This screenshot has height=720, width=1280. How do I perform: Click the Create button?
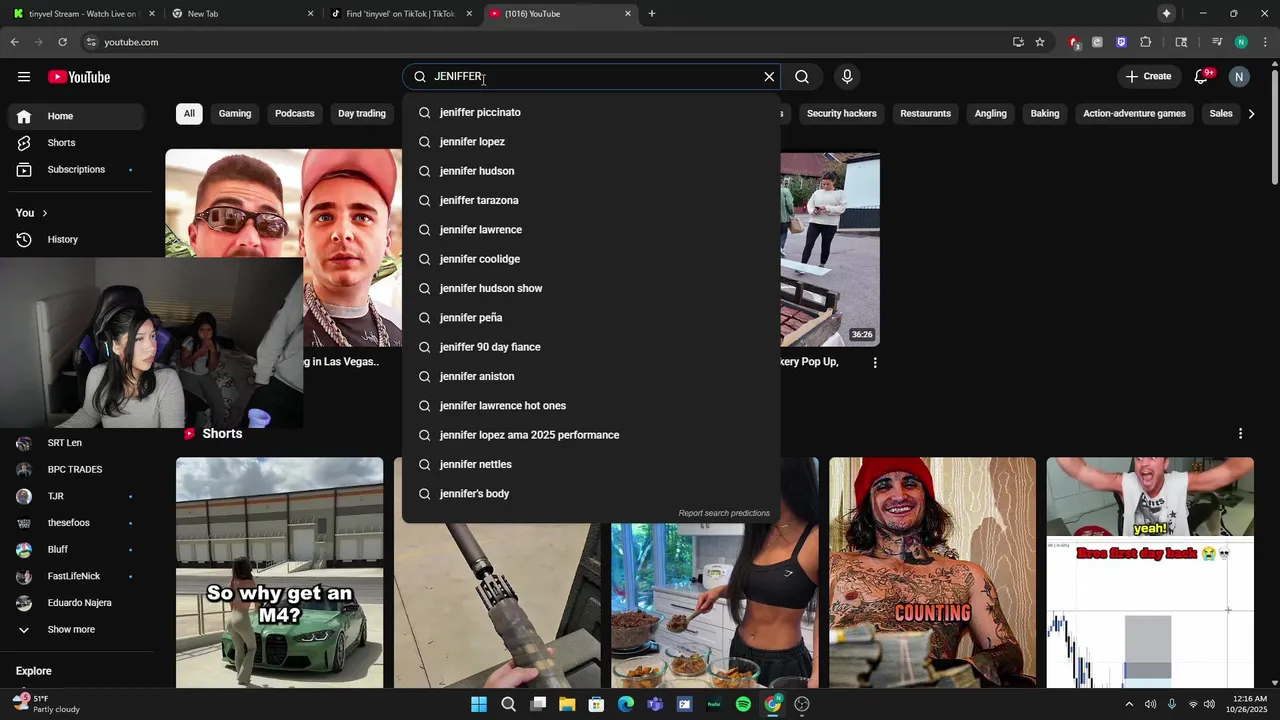click(1147, 77)
